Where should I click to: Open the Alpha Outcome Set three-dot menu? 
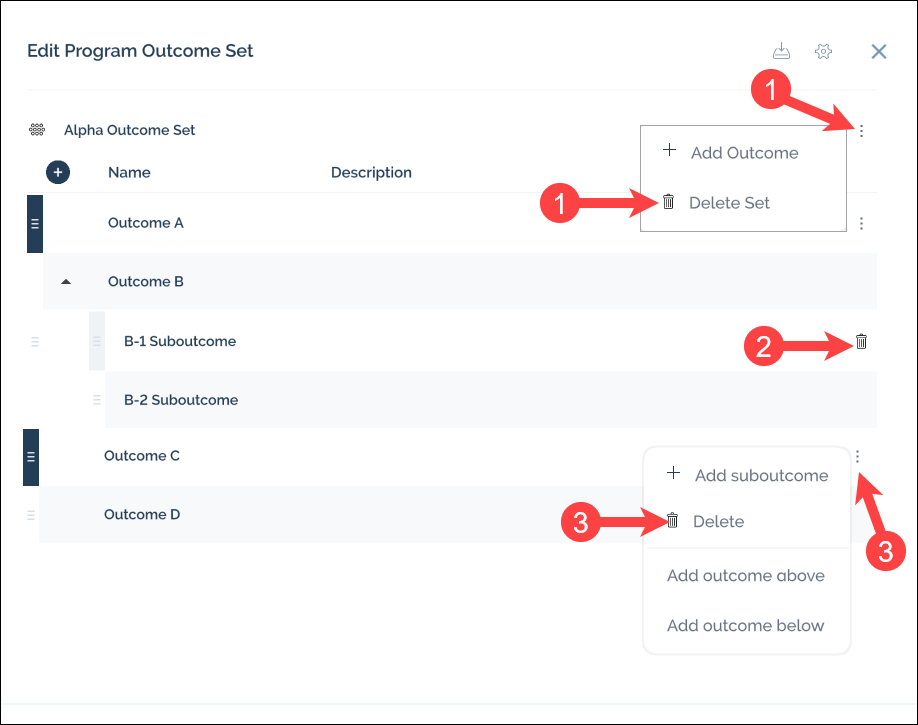tap(861, 131)
